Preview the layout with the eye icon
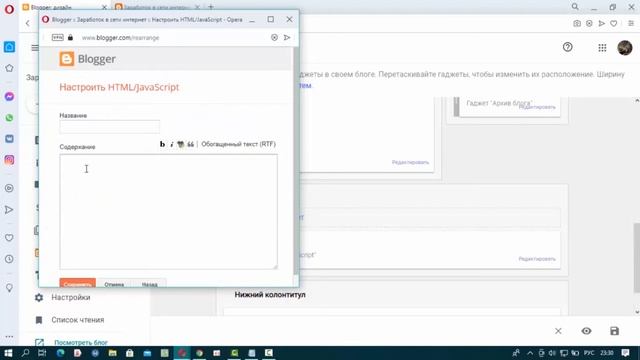The width and height of the screenshot is (640, 360). coord(586,331)
